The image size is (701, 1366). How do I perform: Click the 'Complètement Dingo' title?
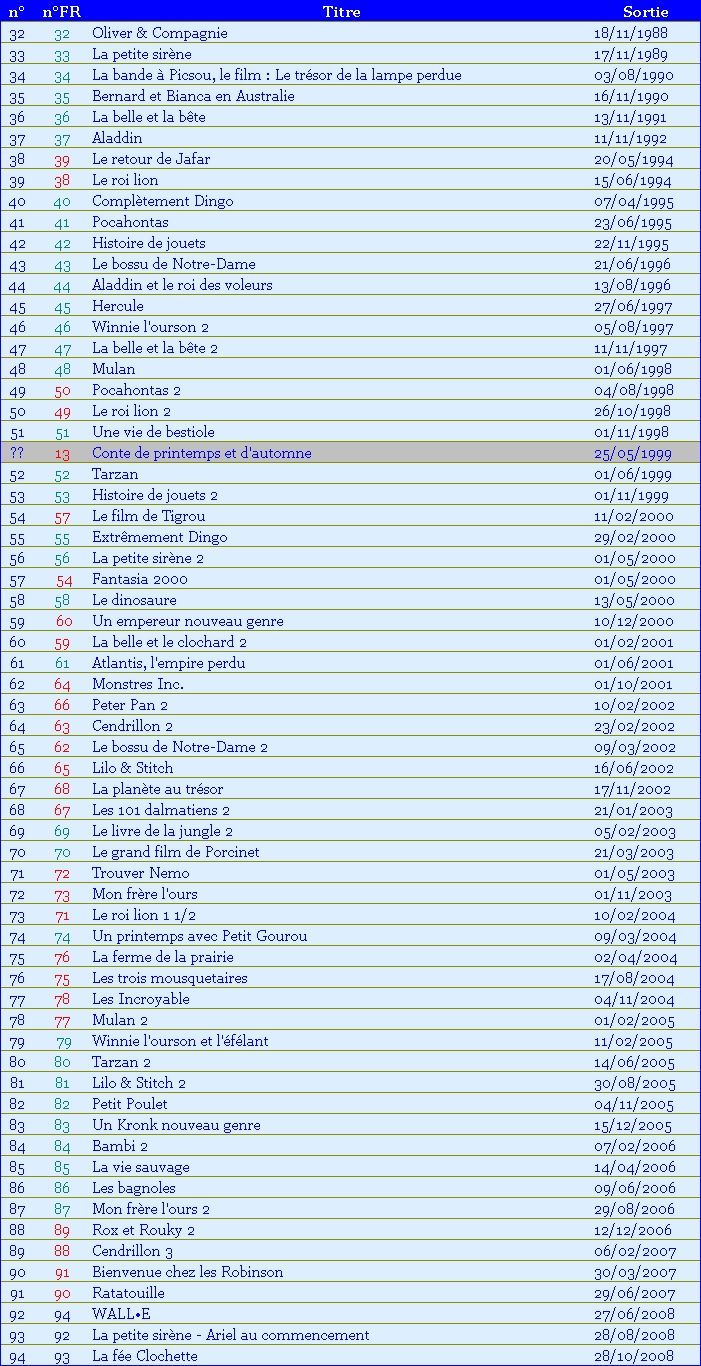point(163,201)
